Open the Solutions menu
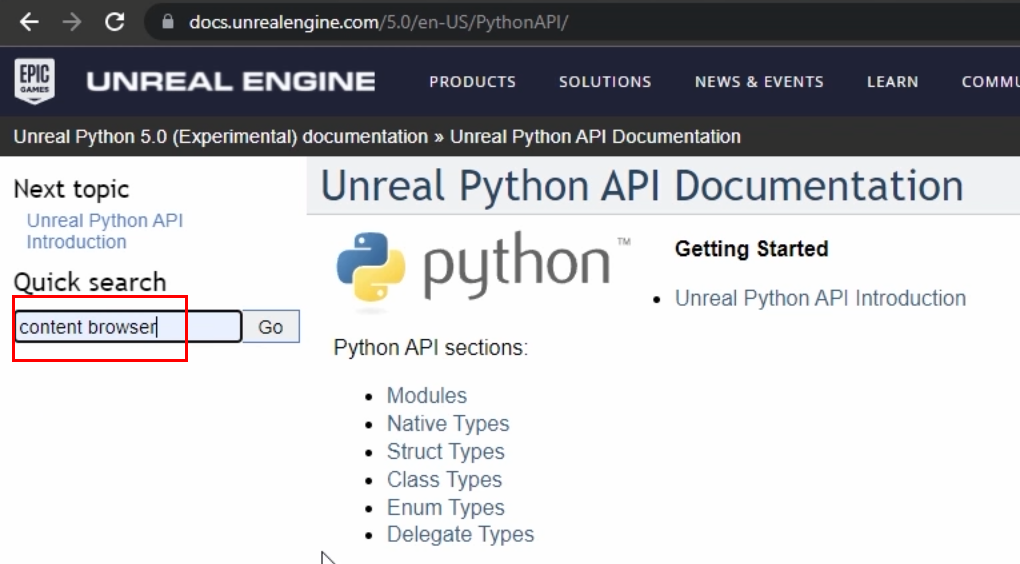This screenshot has height=564, width=1020. click(x=605, y=82)
